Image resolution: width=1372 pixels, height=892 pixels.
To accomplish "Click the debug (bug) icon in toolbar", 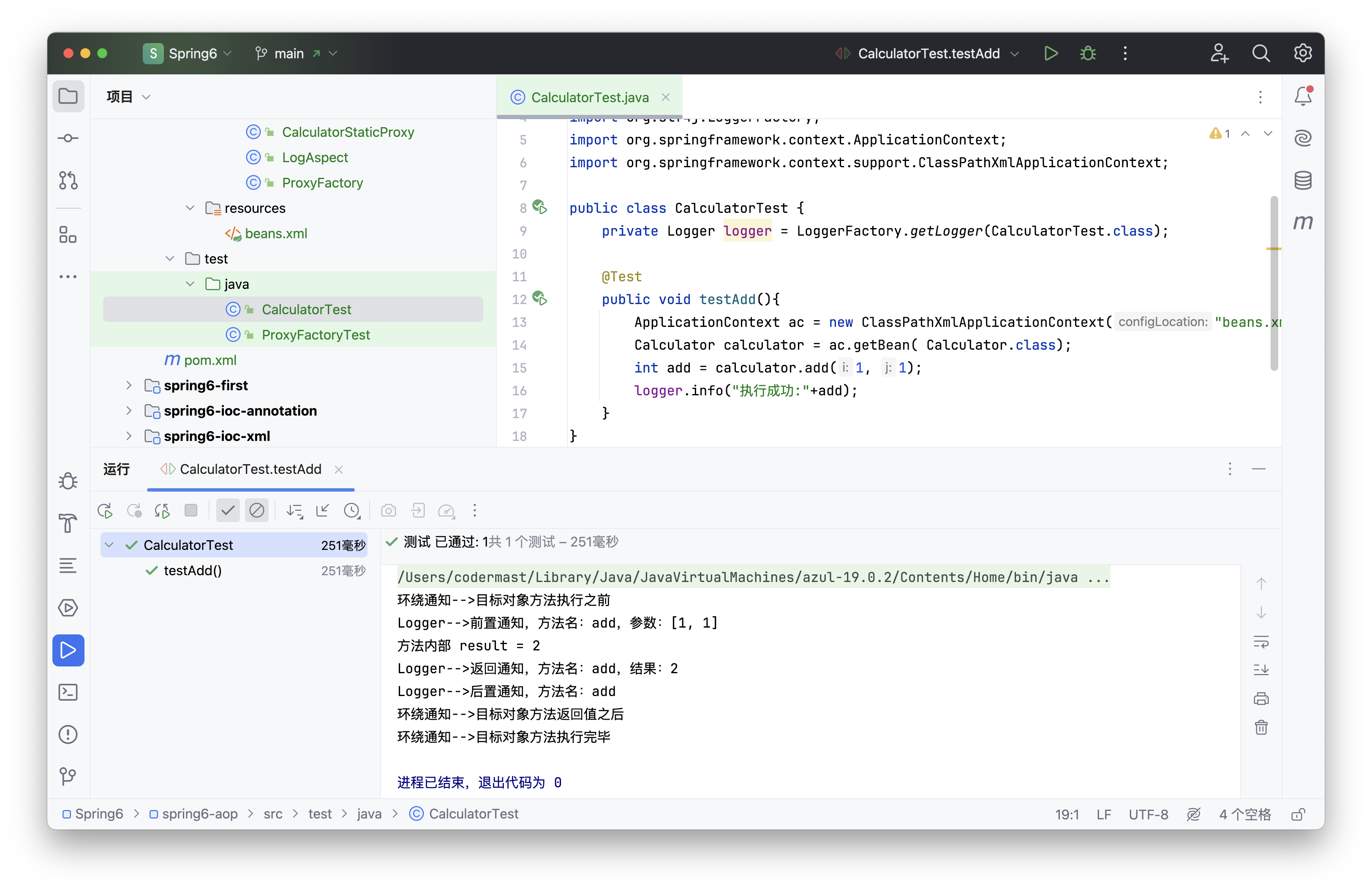I will pyautogui.click(x=1089, y=53).
